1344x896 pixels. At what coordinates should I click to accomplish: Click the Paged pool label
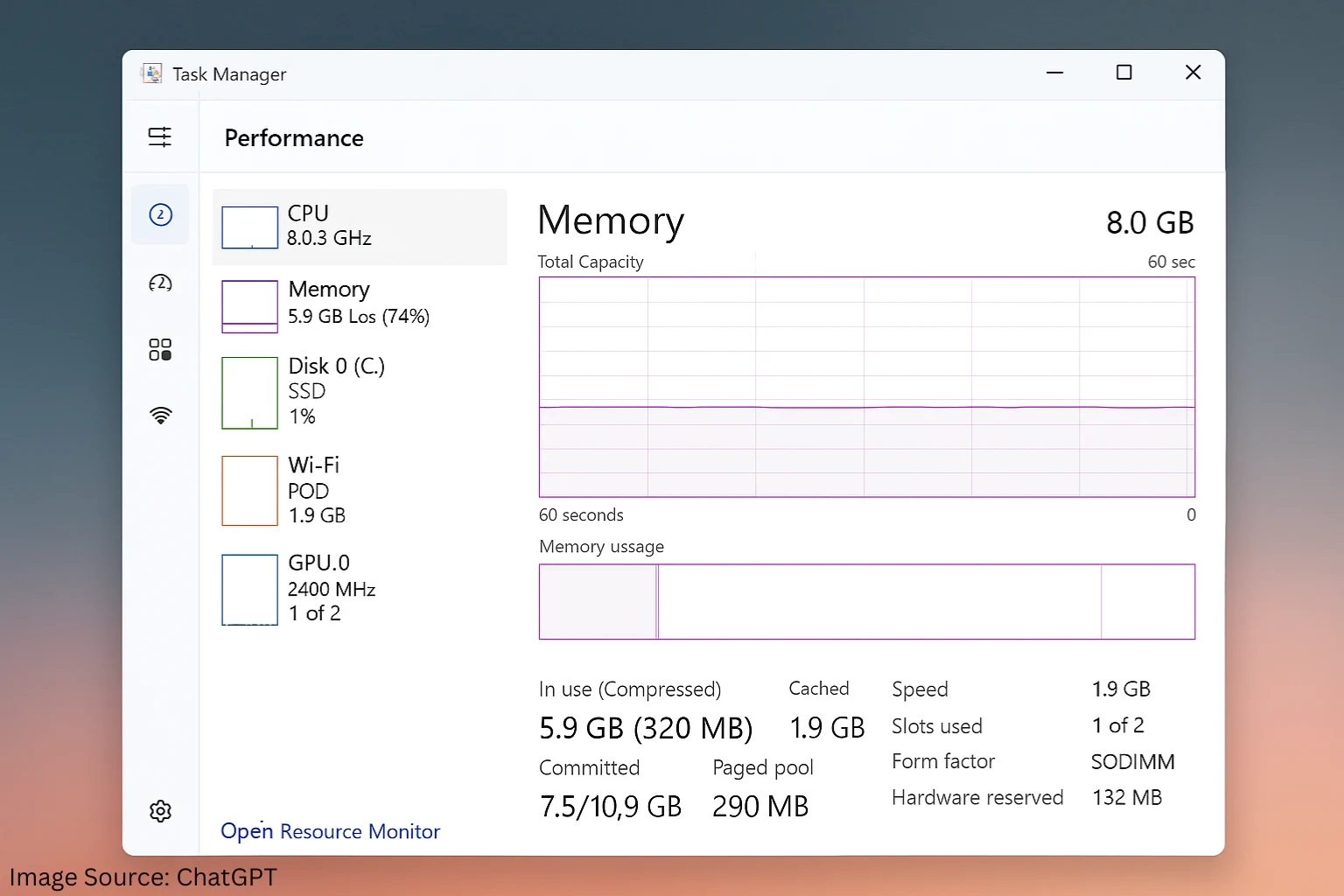763,768
